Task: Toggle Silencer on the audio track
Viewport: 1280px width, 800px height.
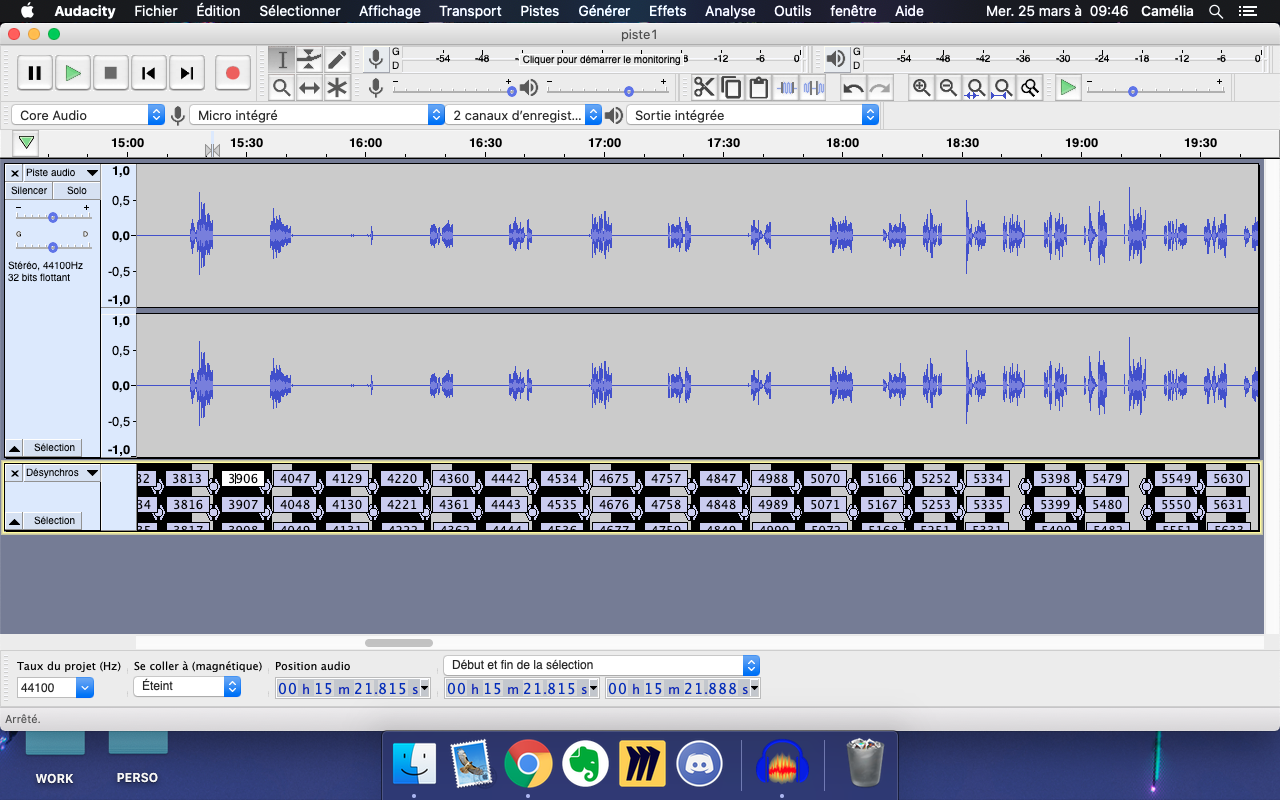Action: (29, 190)
